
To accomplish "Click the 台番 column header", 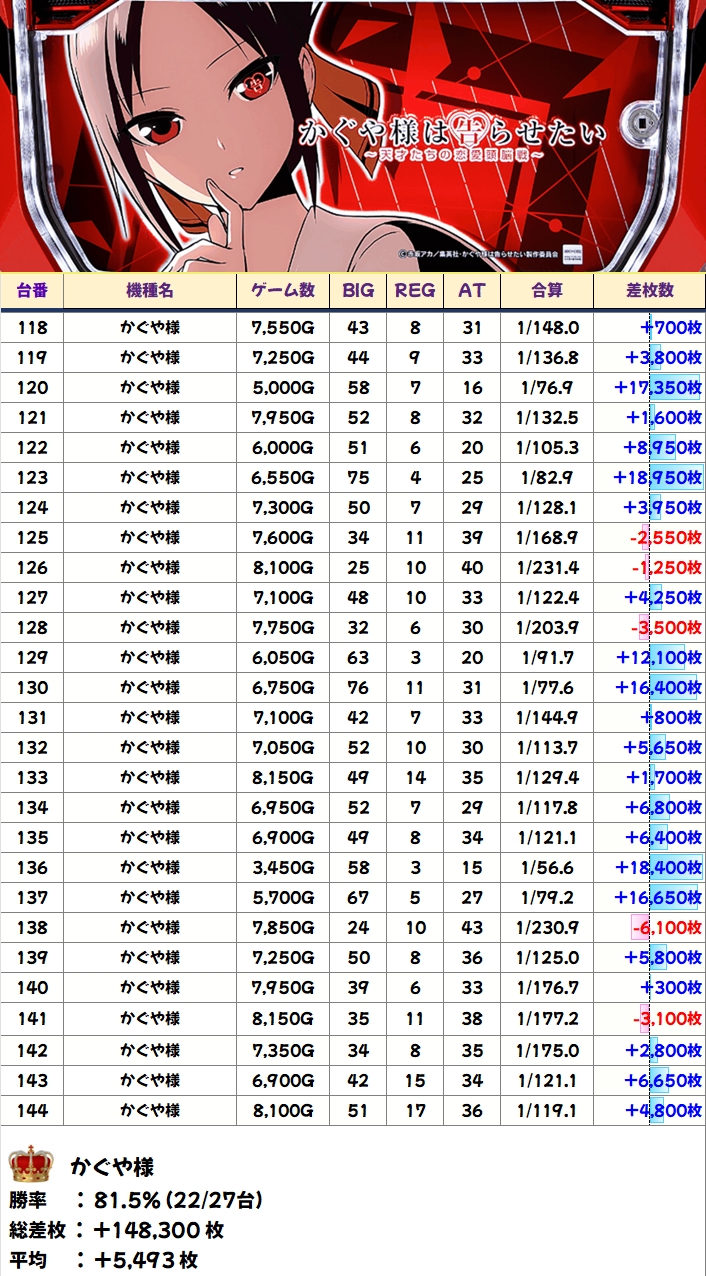I will coord(32,290).
